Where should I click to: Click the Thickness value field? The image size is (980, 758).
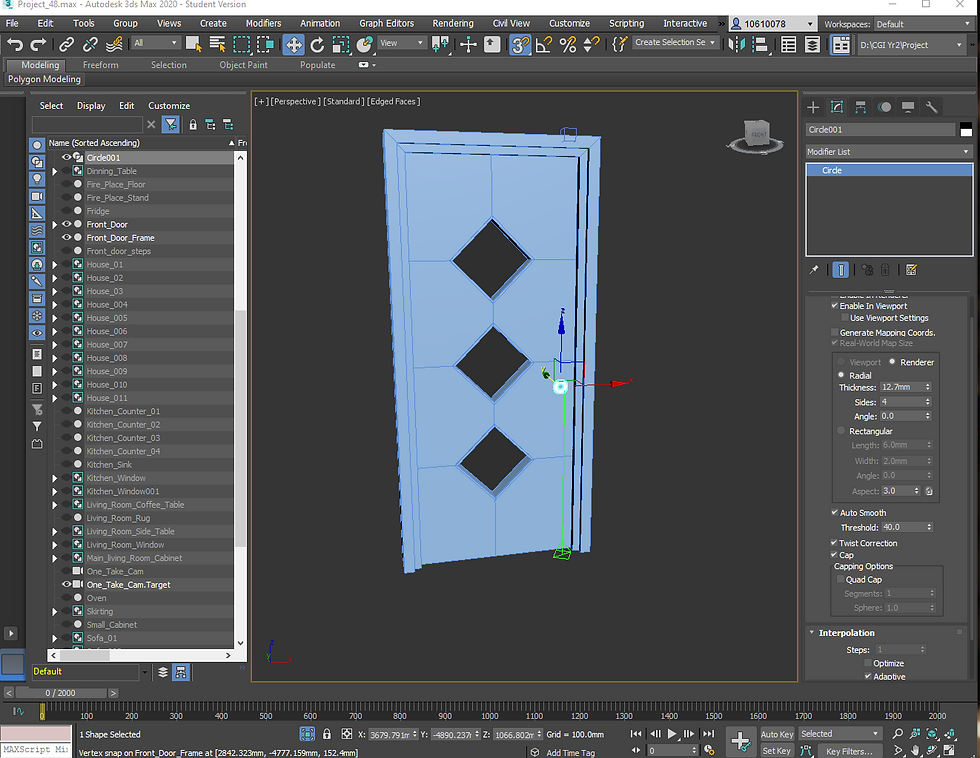[x=901, y=387]
